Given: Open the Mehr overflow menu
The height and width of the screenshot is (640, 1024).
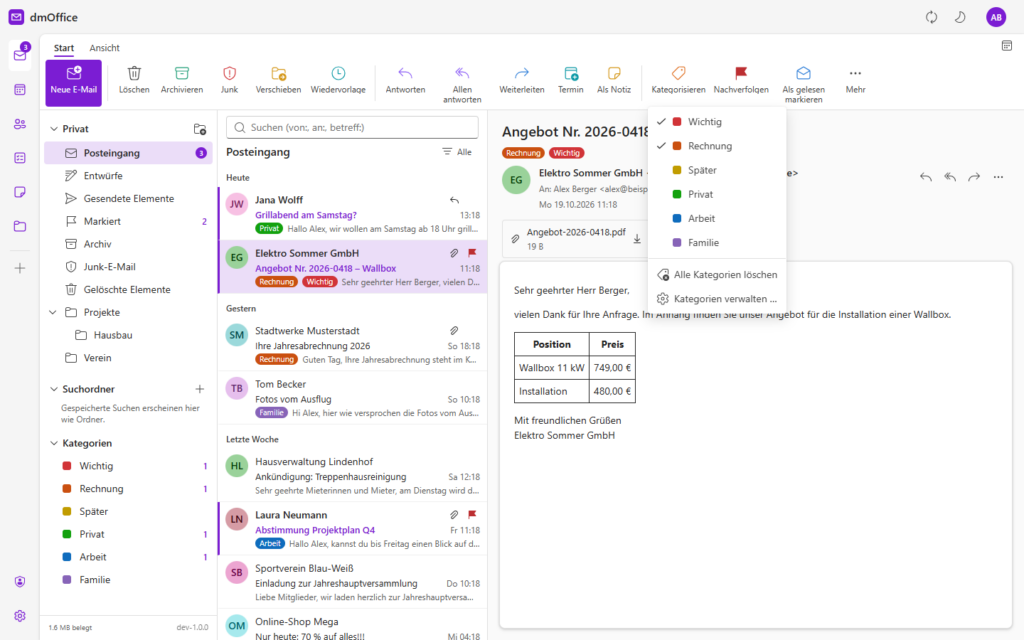Looking at the screenshot, I should tap(855, 80).
